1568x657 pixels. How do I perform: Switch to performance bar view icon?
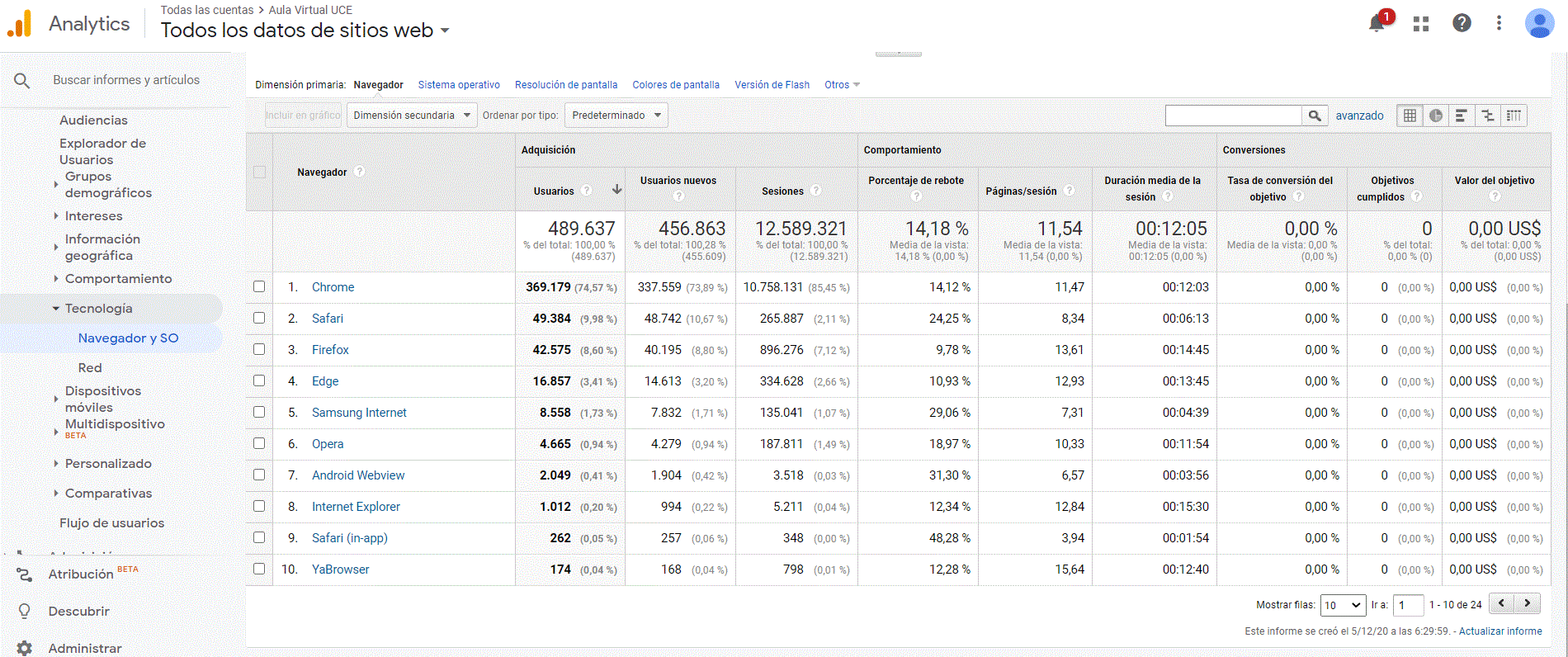click(1462, 116)
